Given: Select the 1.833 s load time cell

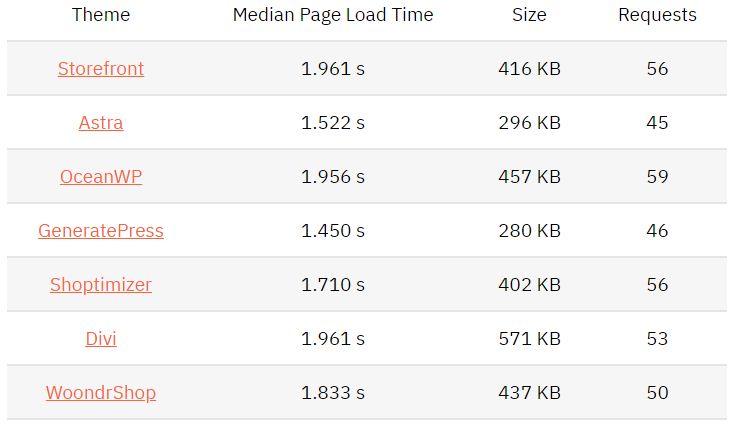Looking at the screenshot, I should point(333,393).
